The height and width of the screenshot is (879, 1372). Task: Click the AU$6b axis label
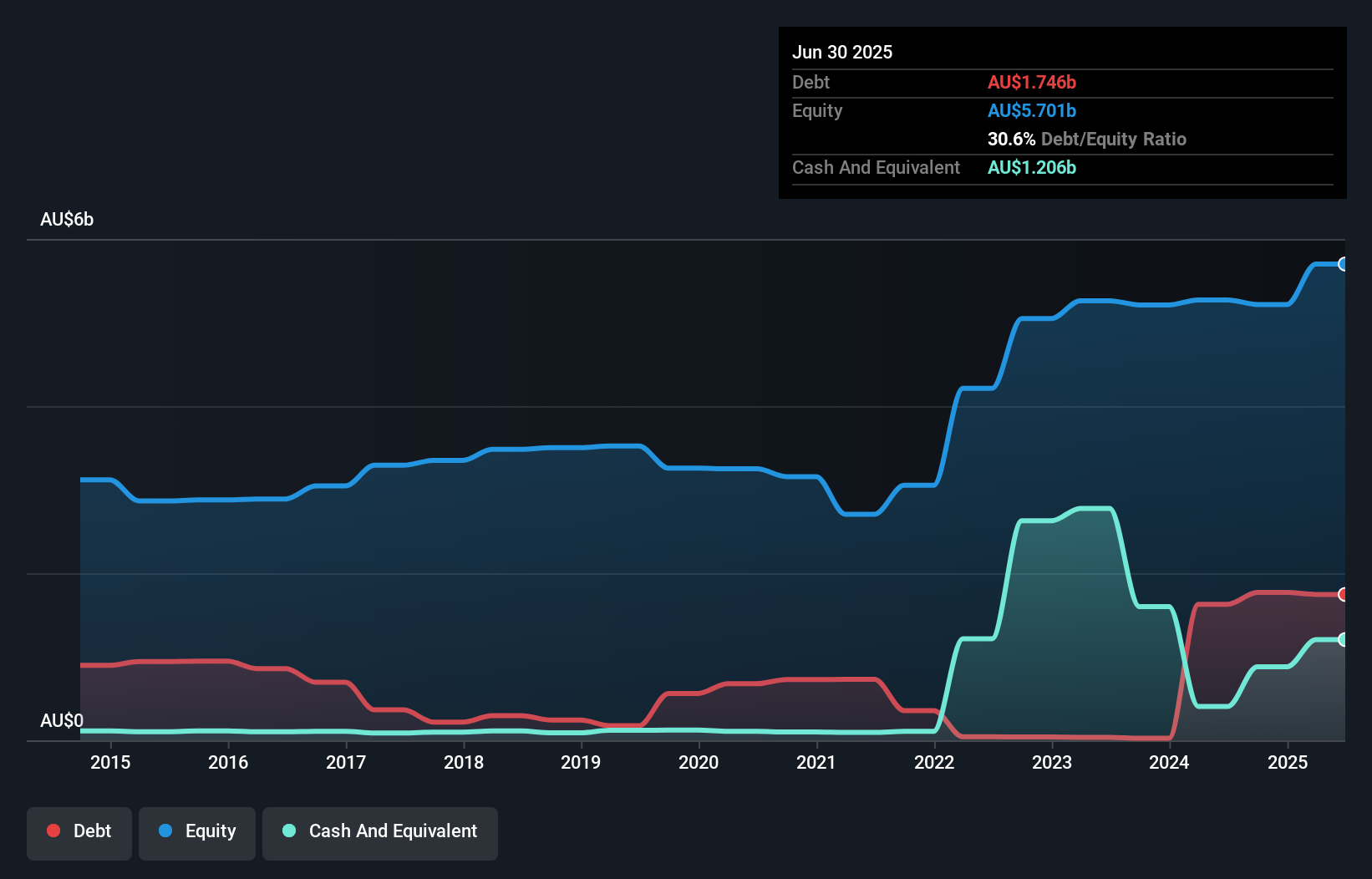(67, 219)
